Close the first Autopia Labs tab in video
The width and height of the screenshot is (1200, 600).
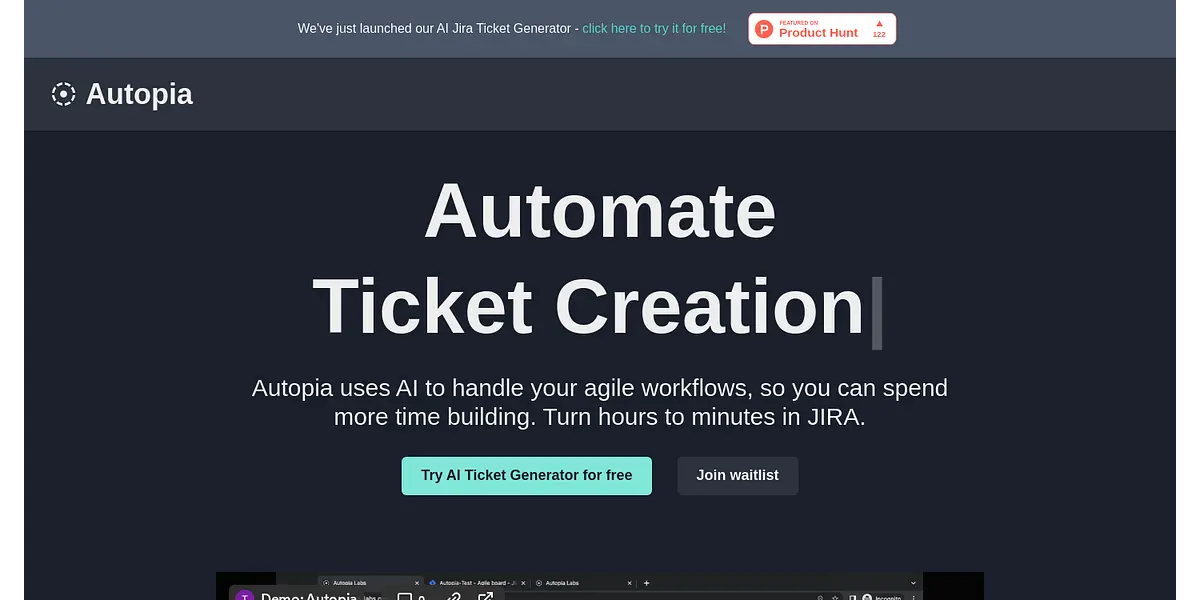pos(417,583)
